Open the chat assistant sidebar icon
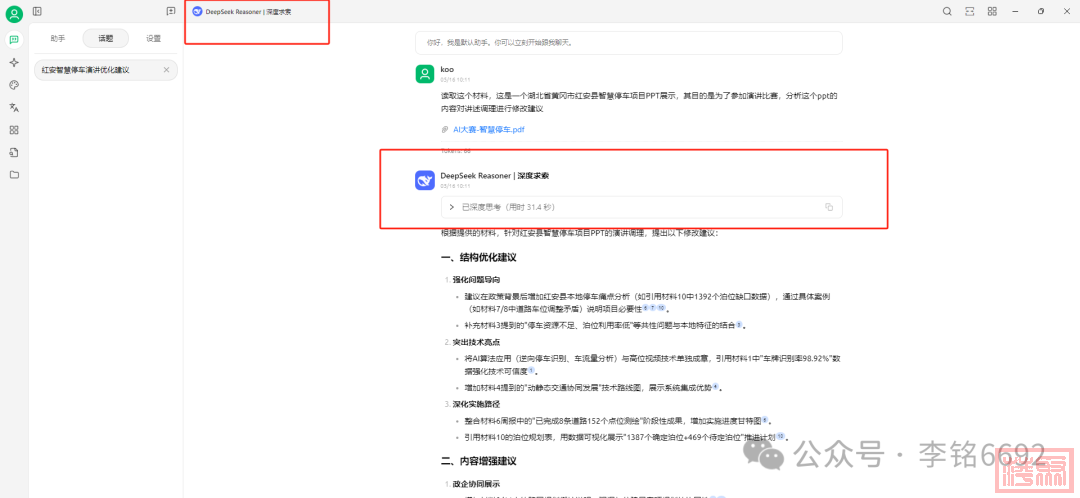This screenshot has width=1080, height=498. (x=14, y=39)
